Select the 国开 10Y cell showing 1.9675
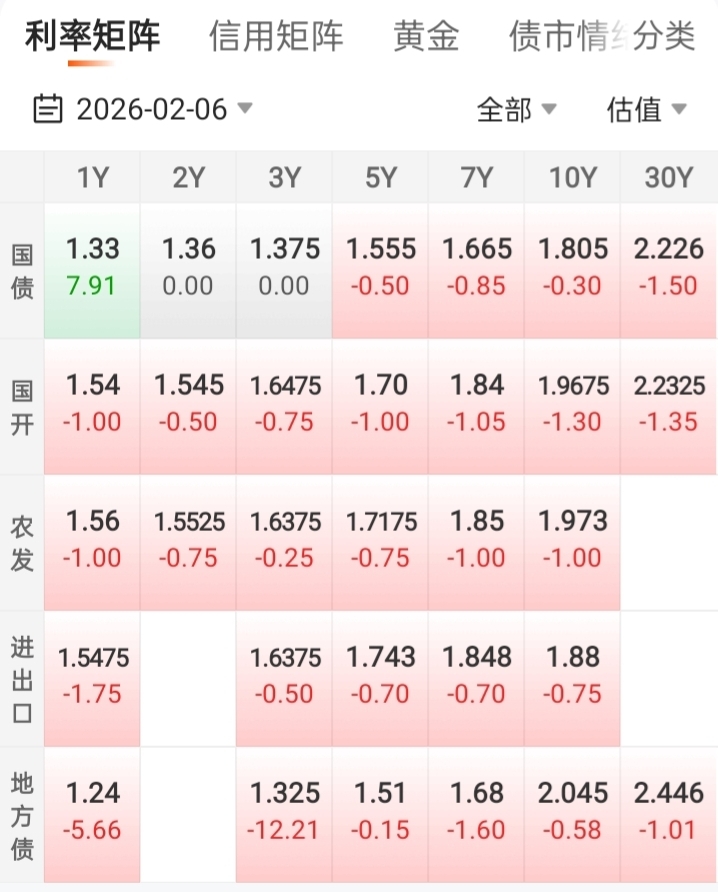Viewport: 718px width, 892px height. 572,404
